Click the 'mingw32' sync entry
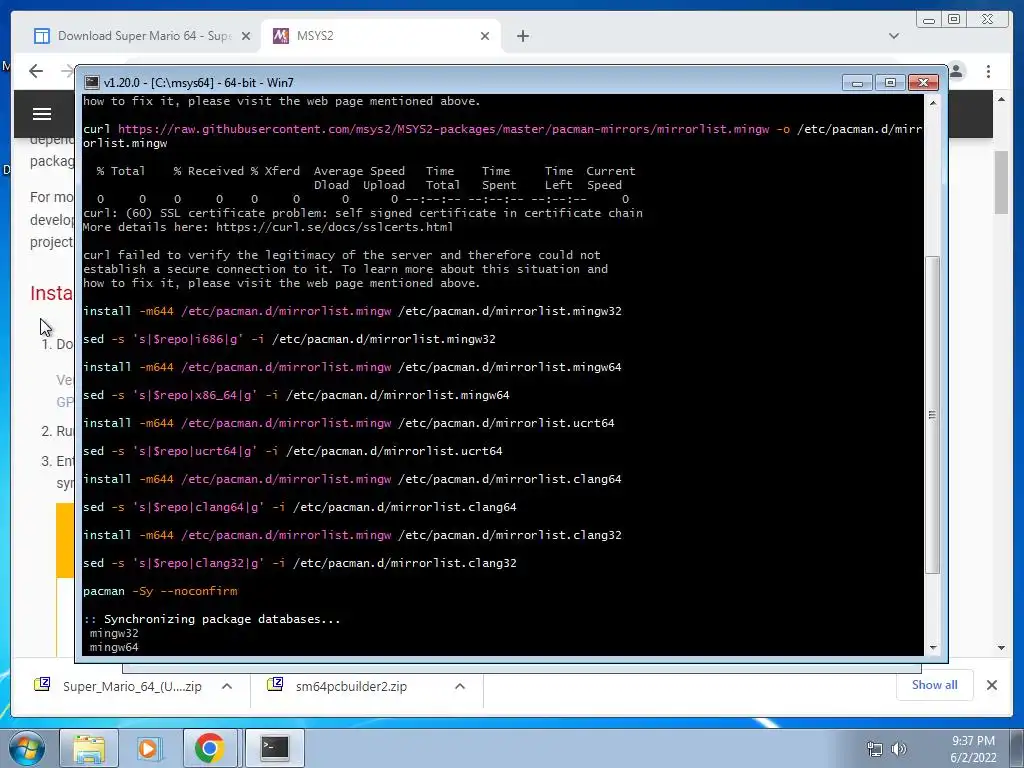Viewport: 1024px width, 768px height. click(114, 633)
